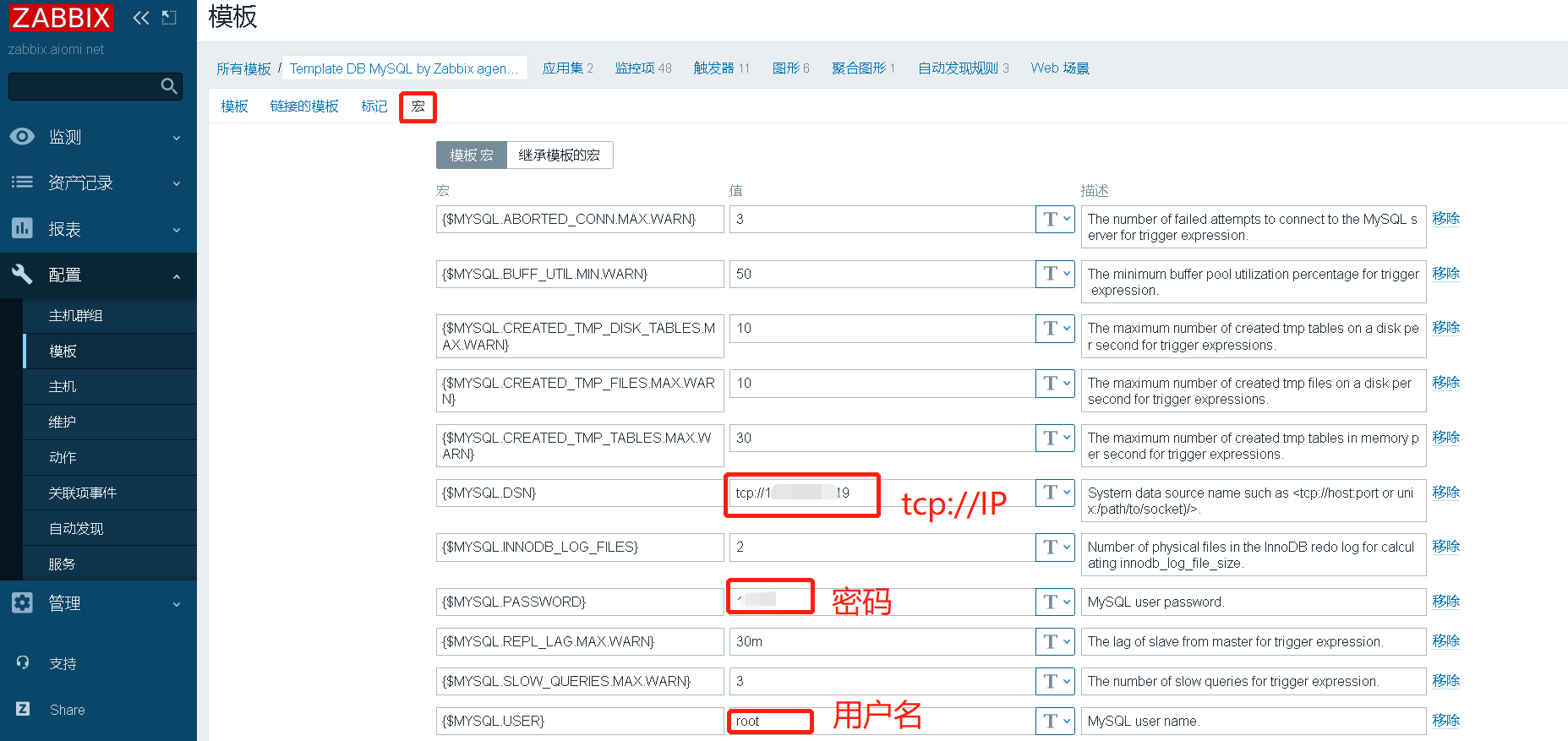This screenshot has height=741, width=1568.
Task: Click the MYSQL.REPL_LAG.MAX.WARN value field
Action: (882, 641)
